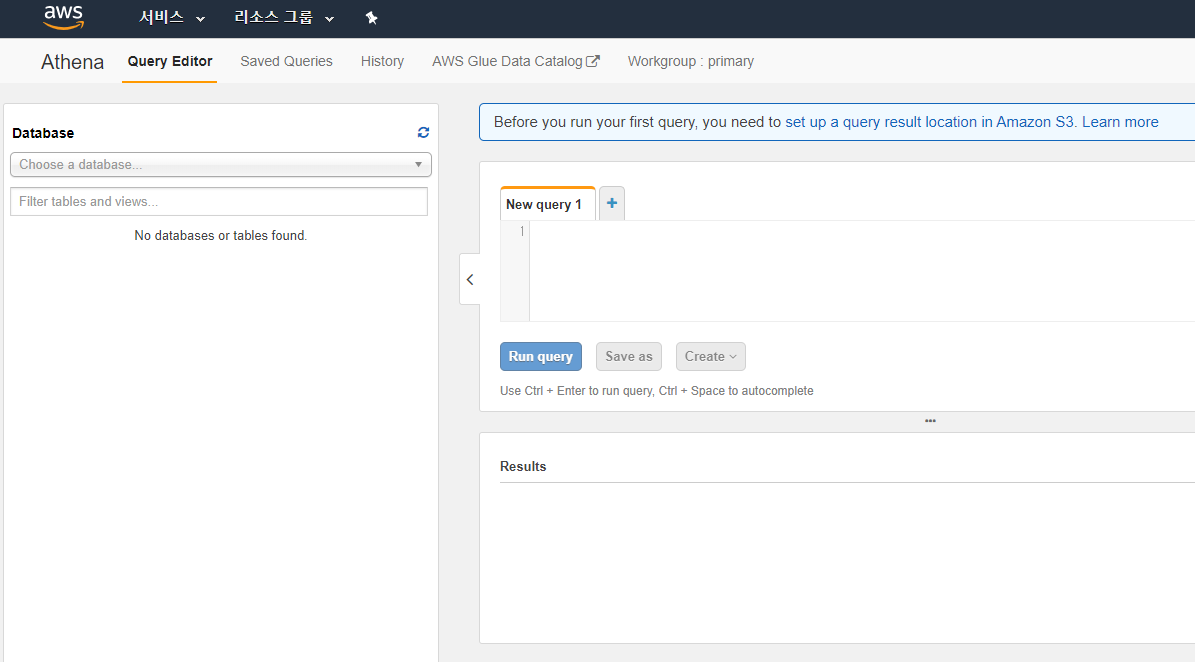
Task: Click inside the query editor text area
Action: (861, 271)
